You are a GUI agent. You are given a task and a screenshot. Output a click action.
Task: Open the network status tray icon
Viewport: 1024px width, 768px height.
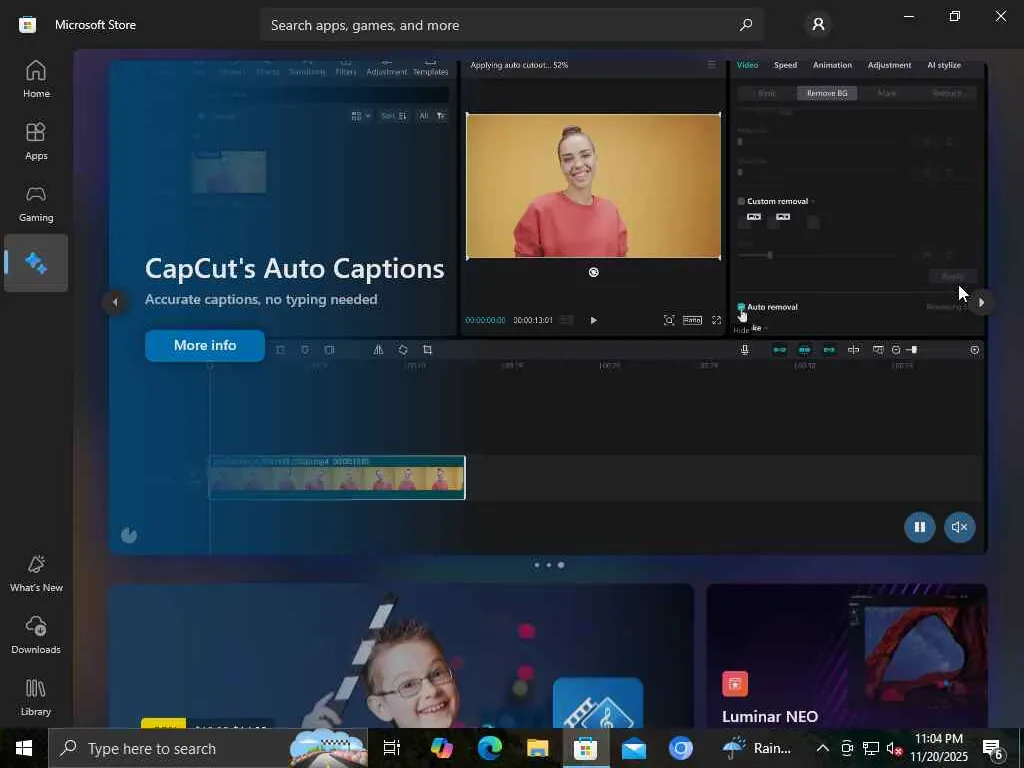(x=871, y=748)
